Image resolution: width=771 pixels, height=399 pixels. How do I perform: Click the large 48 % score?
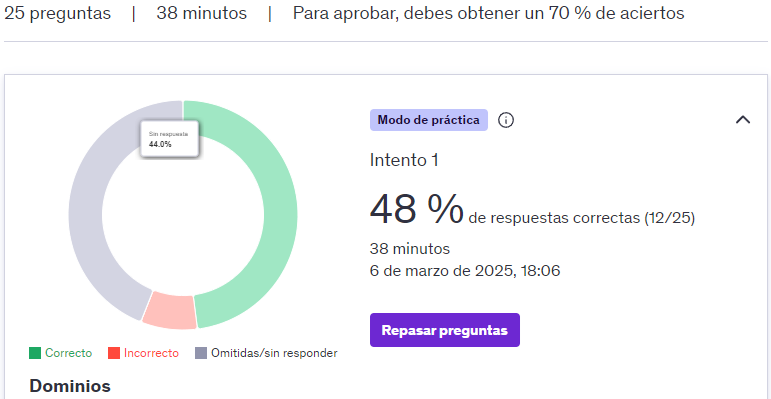click(416, 209)
